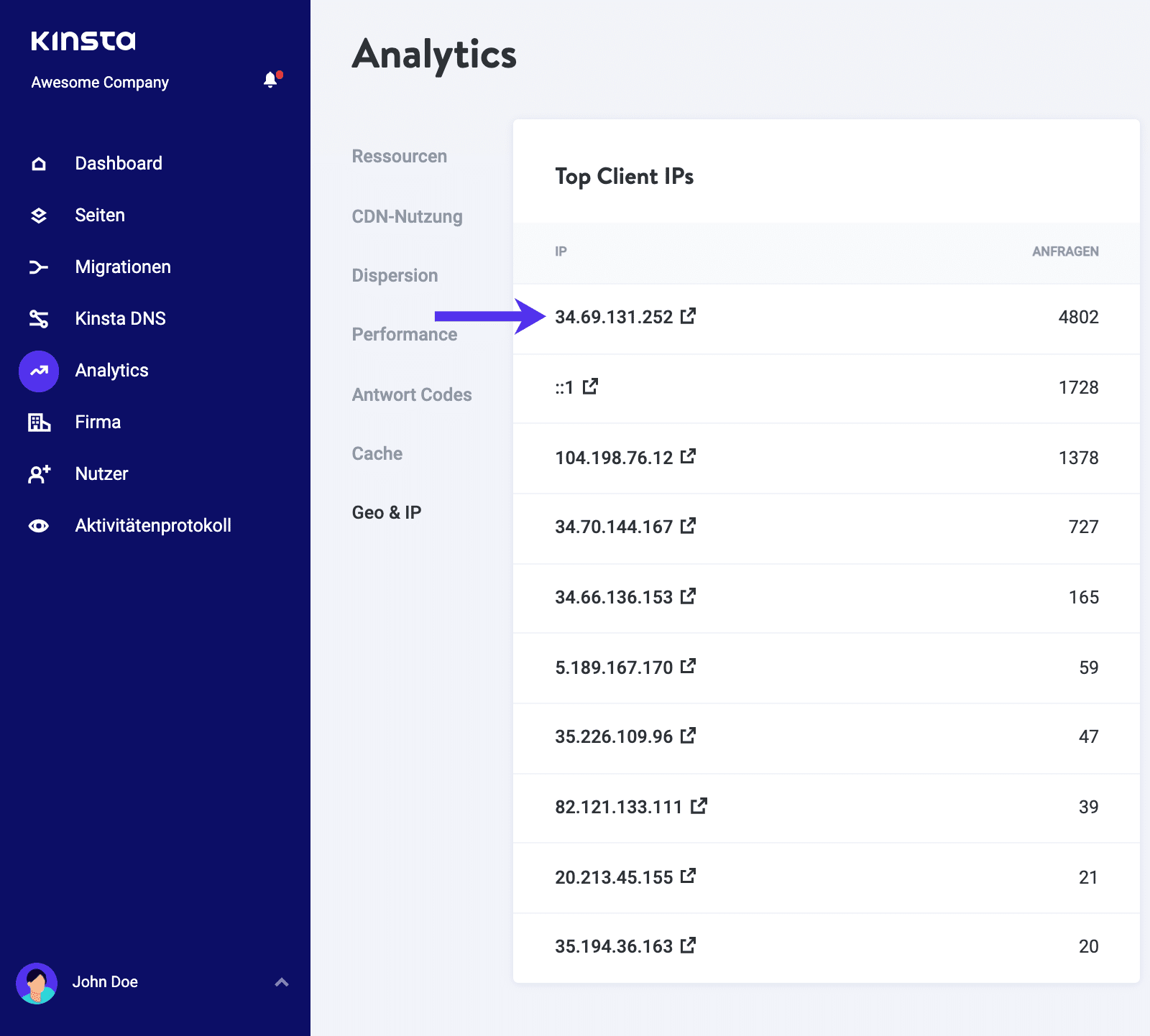Click the Firma building icon
Image resolution: width=1150 pixels, height=1036 pixels.
click(x=39, y=422)
